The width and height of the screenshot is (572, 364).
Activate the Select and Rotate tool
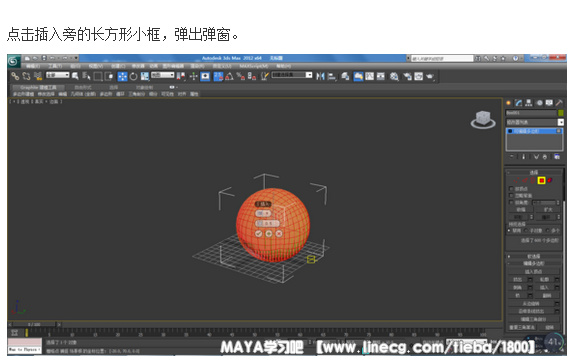pyautogui.click(x=134, y=76)
